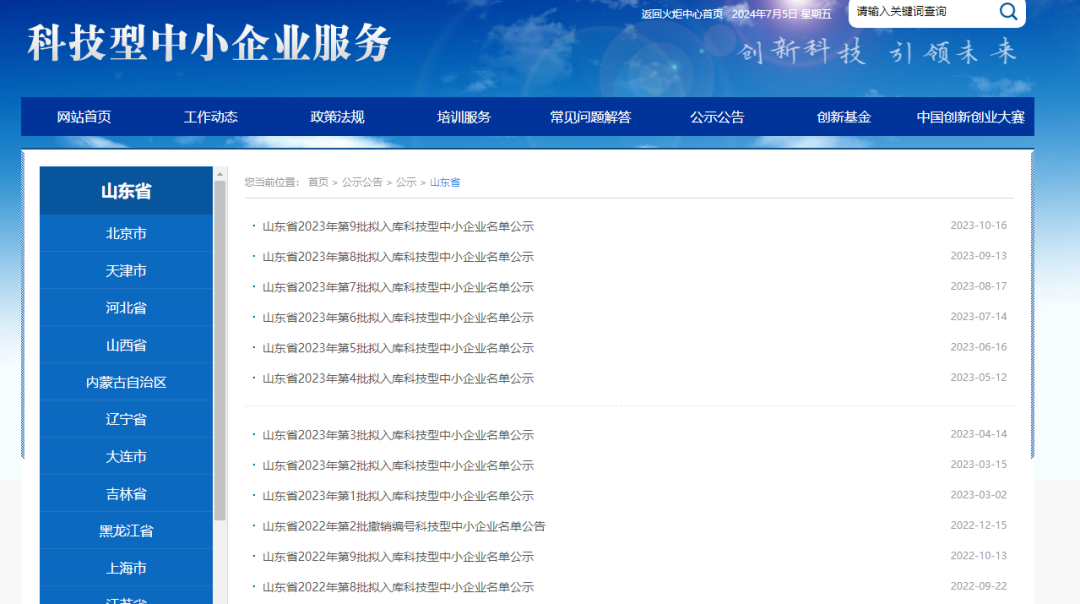The width and height of the screenshot is (1080, 604).
Task: Open the 政策法规 navigation menu
Action: (x=337, y=117)
